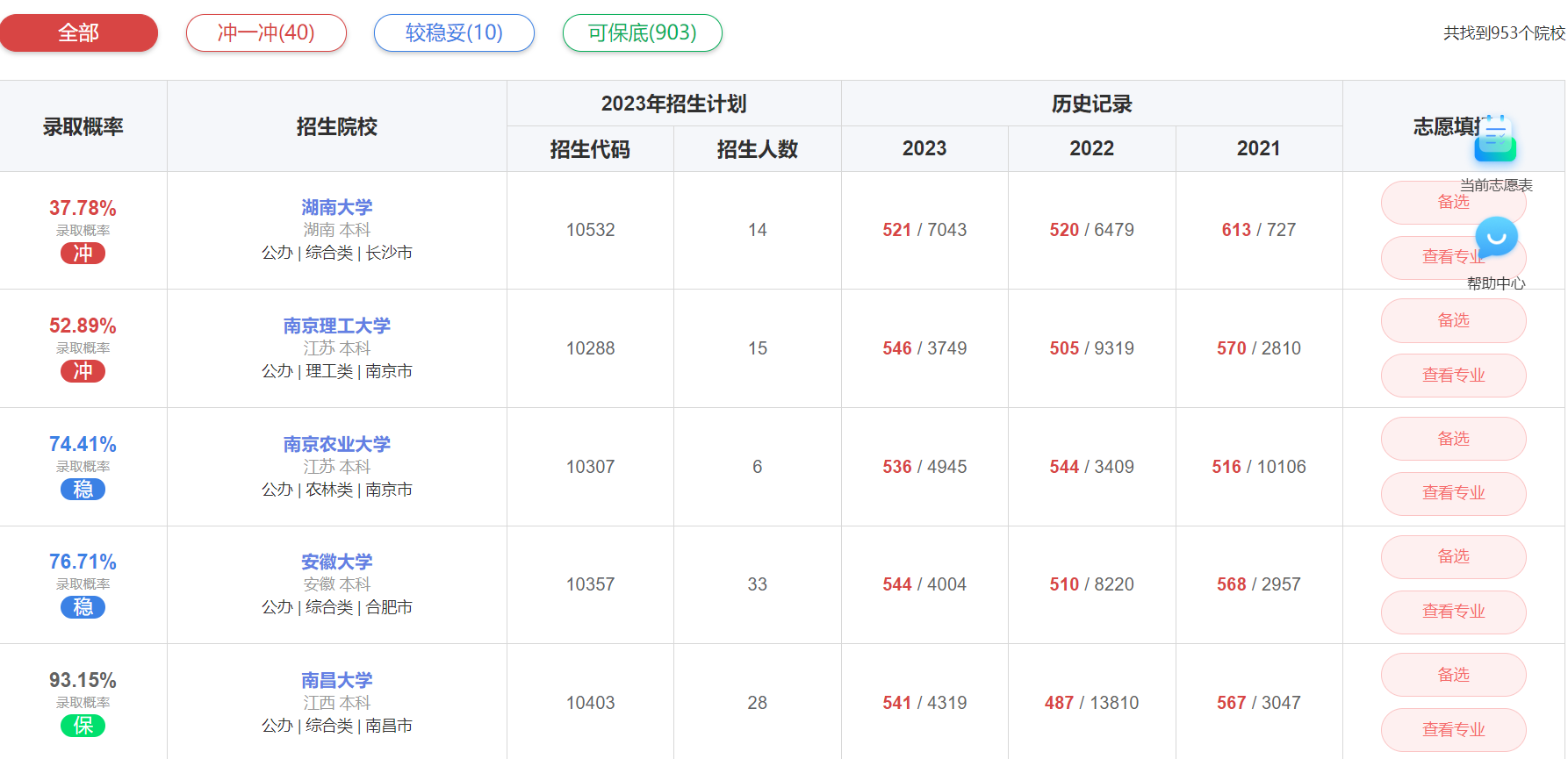This screenshot has width=1568, height=759.
Task: Click the 546 / 3749 history cell
Action: click(924, 348)
